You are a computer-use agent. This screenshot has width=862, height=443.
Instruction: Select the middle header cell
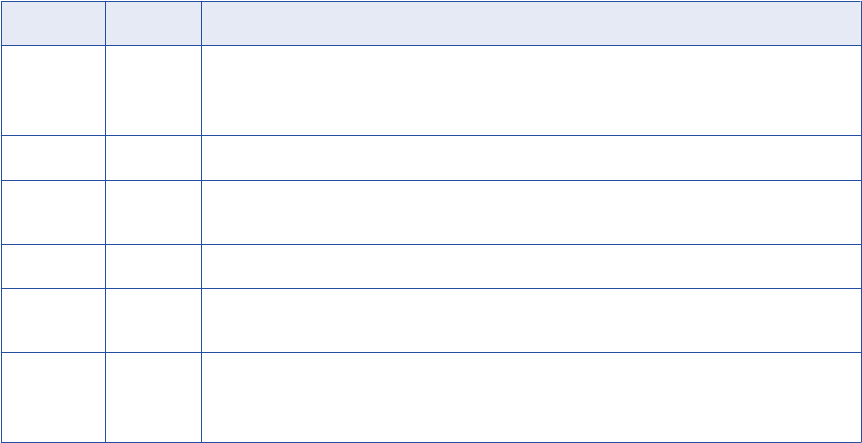click(x=153, y=23)
